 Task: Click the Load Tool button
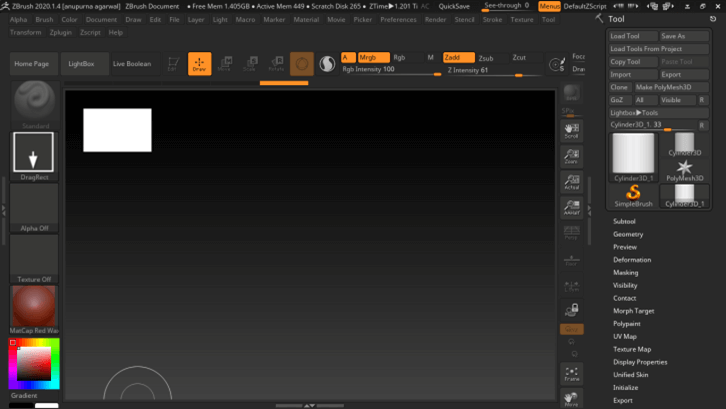[633, 36]
